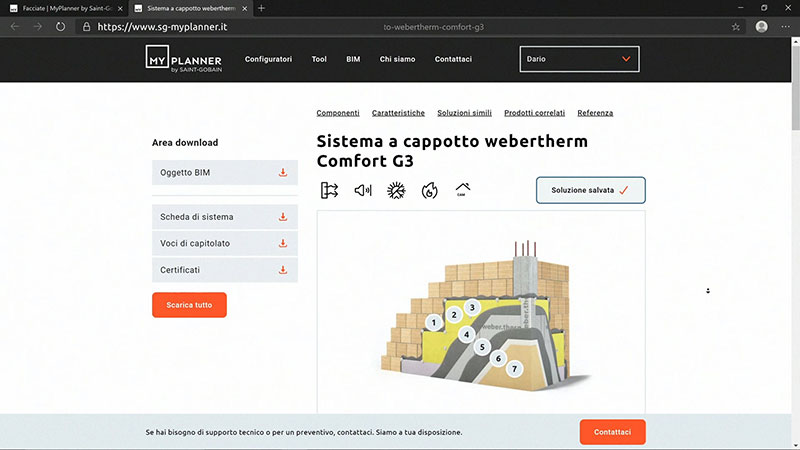Open the Dario user dropdown
Viewport: 800px width, 450px height.
click(x=579, y=60)
